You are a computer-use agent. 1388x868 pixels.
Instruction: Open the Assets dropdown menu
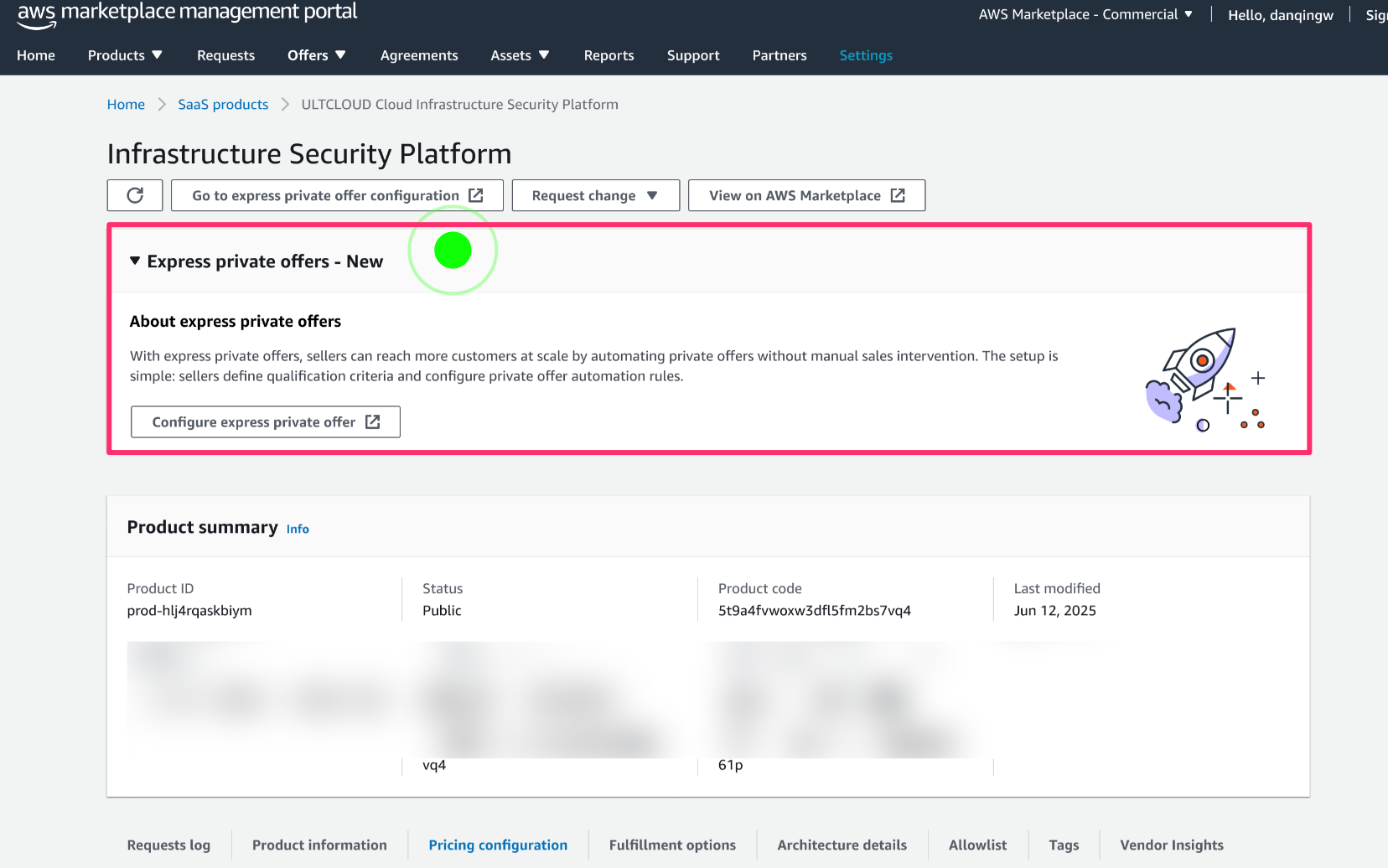520,55
